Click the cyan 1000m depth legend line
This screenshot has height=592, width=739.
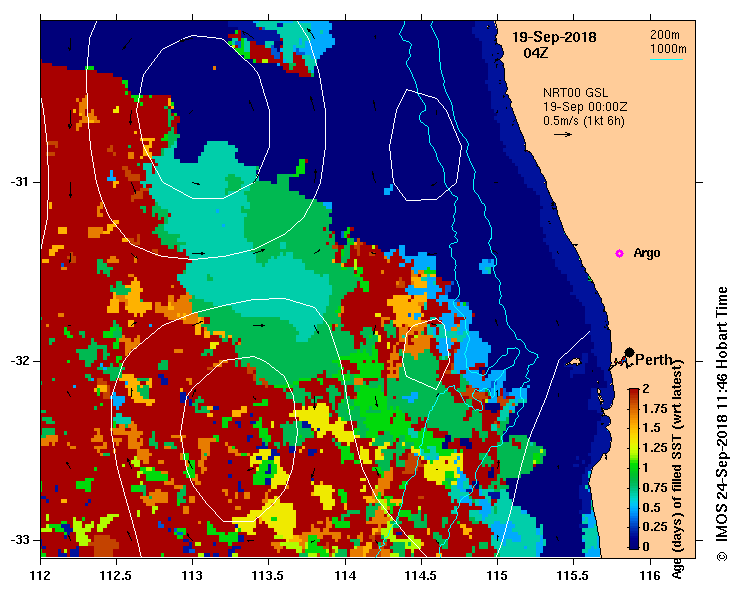666,59
